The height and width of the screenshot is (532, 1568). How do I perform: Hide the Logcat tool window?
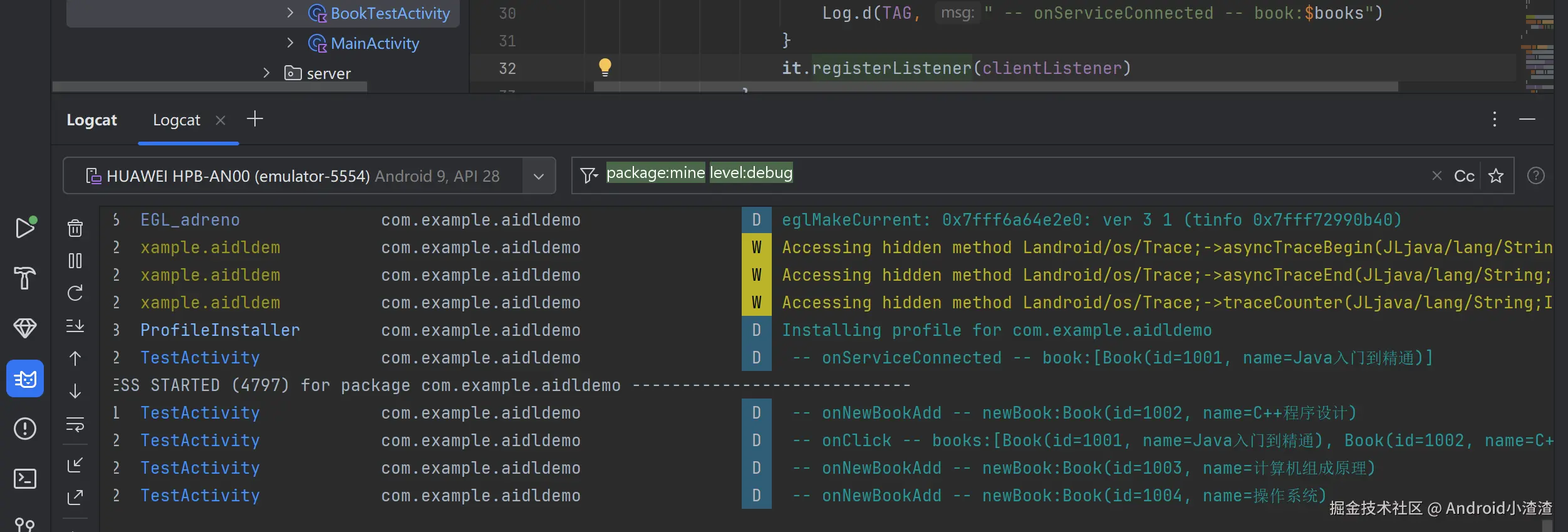[1527, 119]
